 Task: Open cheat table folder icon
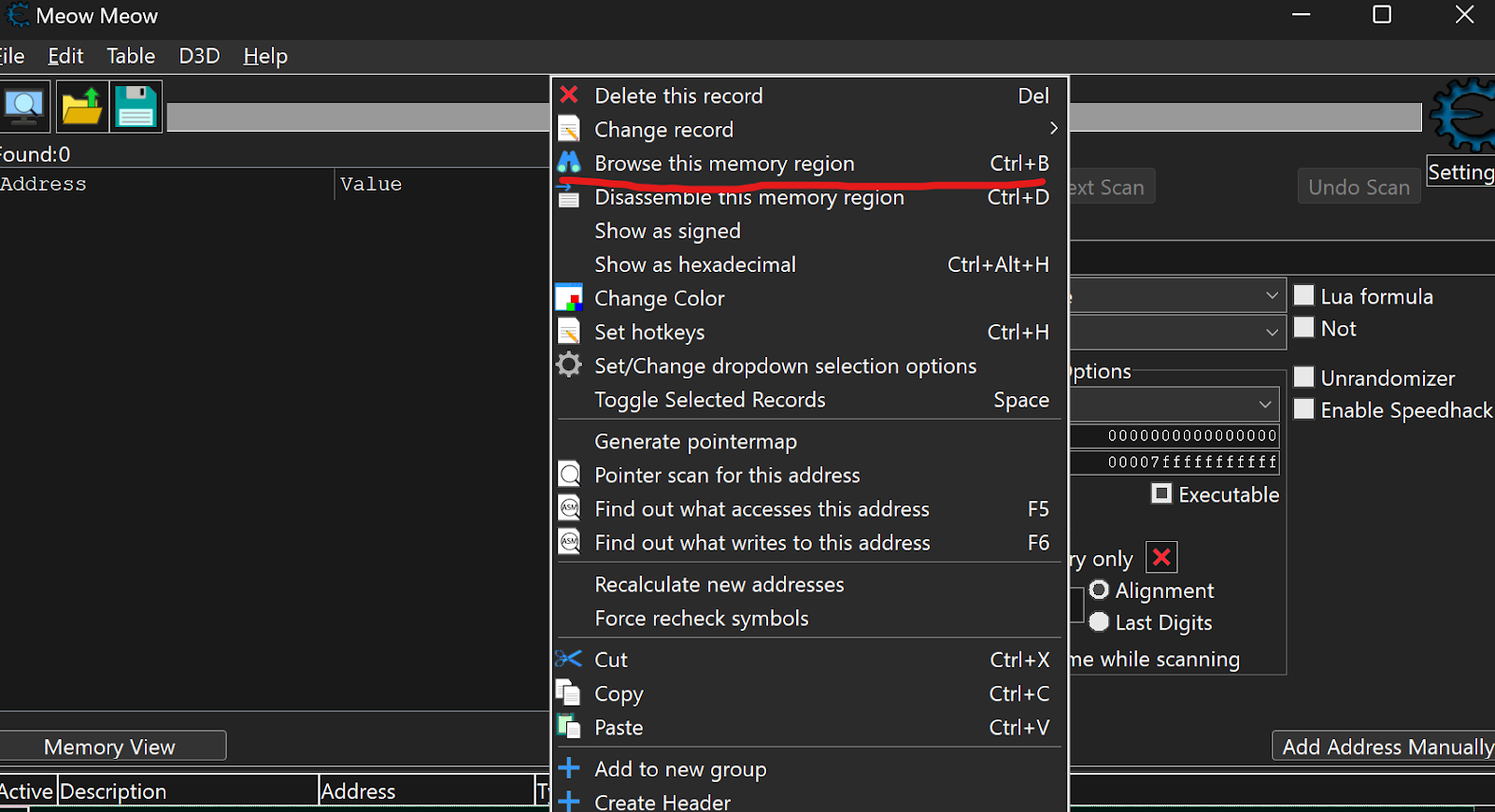click(x=82, y=107)
